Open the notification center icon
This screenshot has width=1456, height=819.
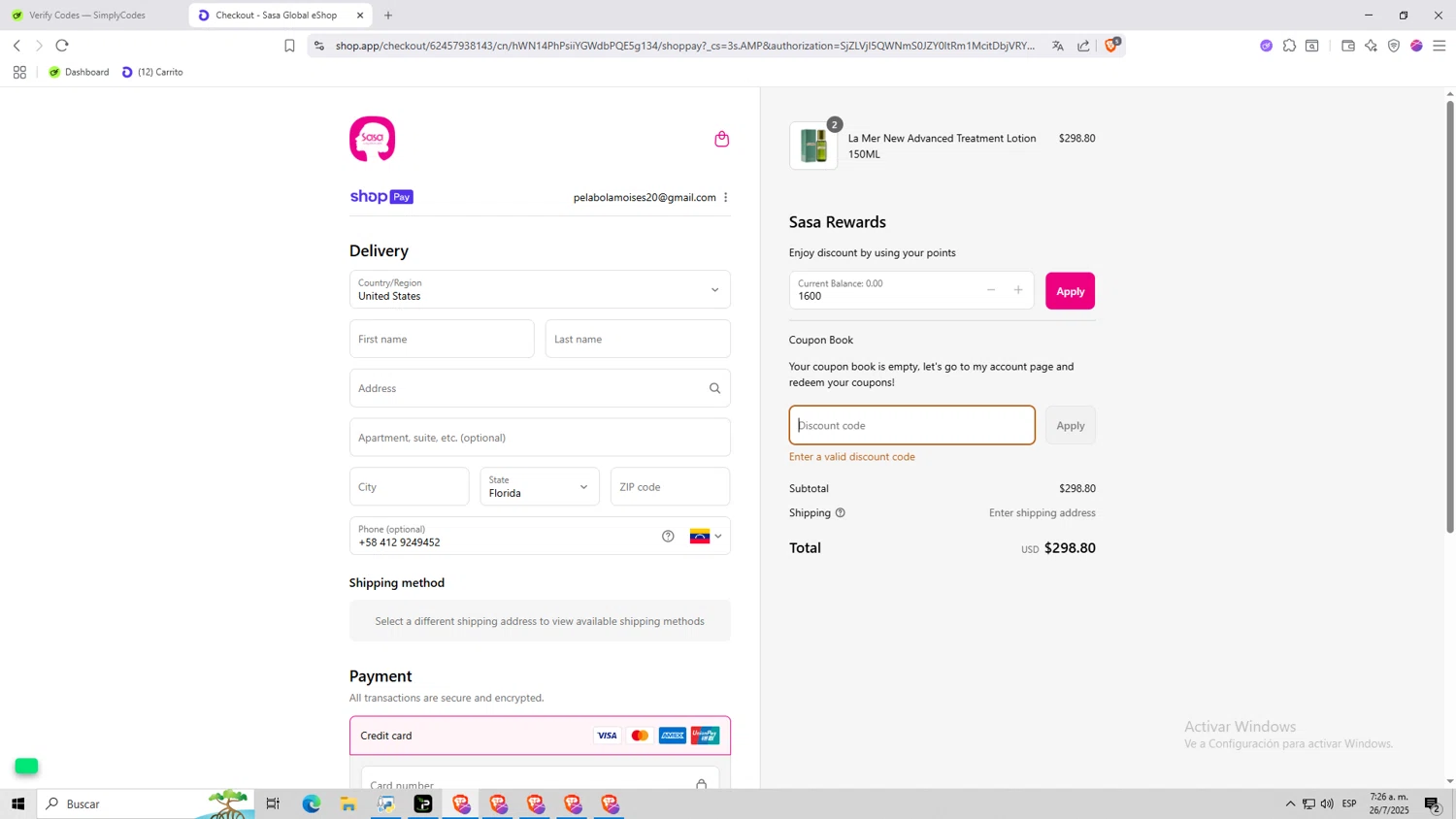pos(1432,803)
